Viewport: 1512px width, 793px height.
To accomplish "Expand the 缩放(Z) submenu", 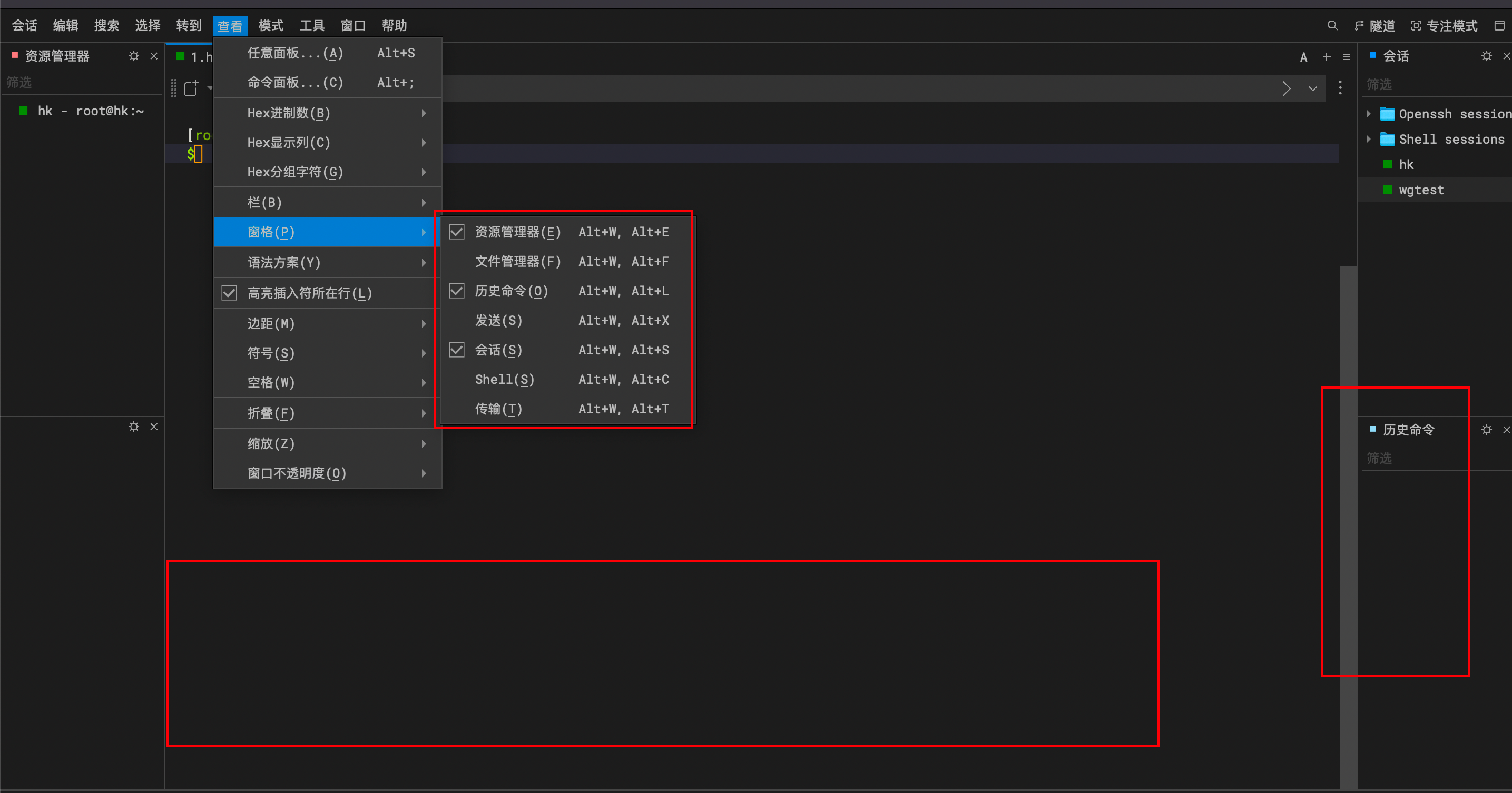I will [x=328, y=443].
